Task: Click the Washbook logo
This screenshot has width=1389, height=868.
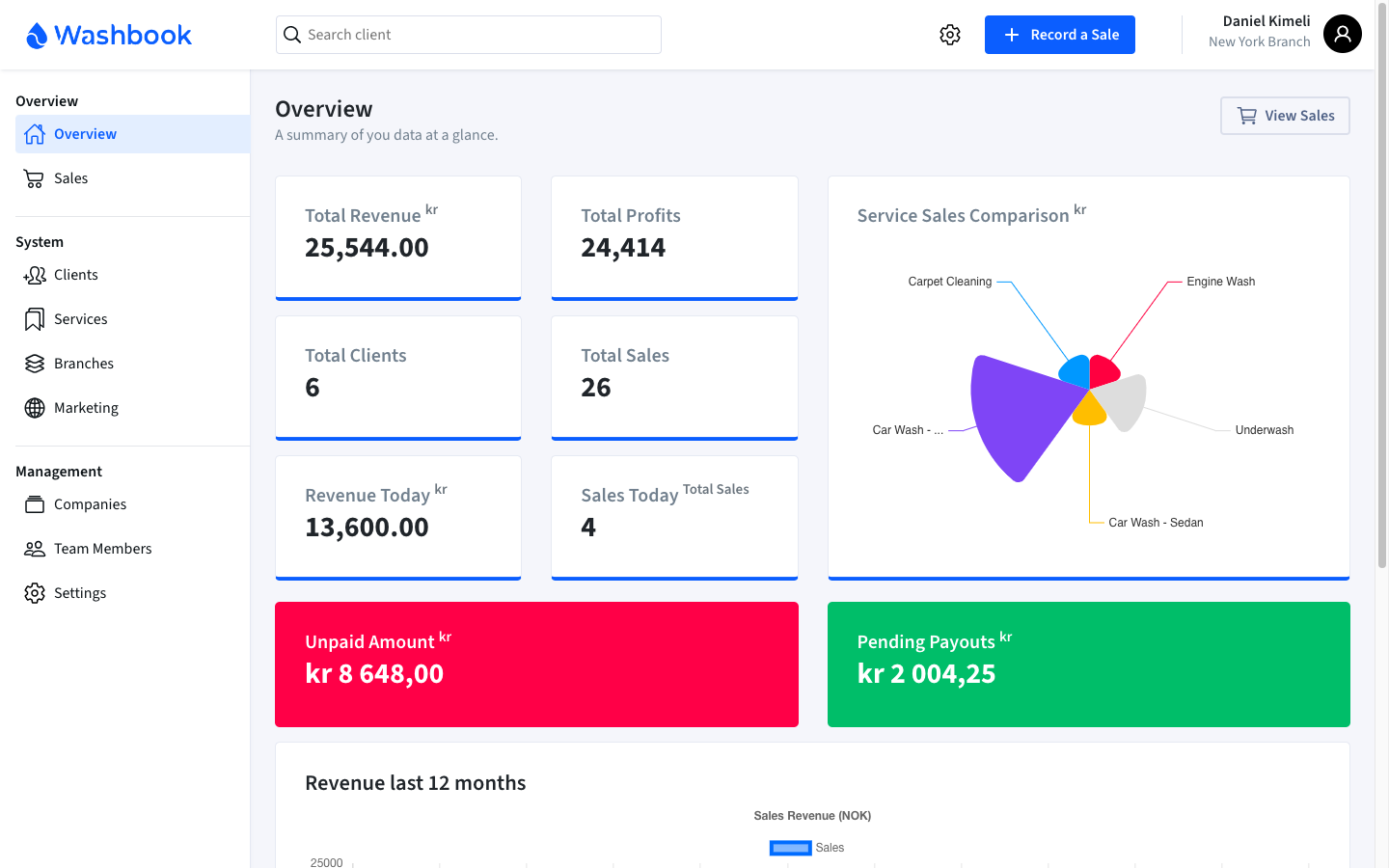Action: point(108,36)
